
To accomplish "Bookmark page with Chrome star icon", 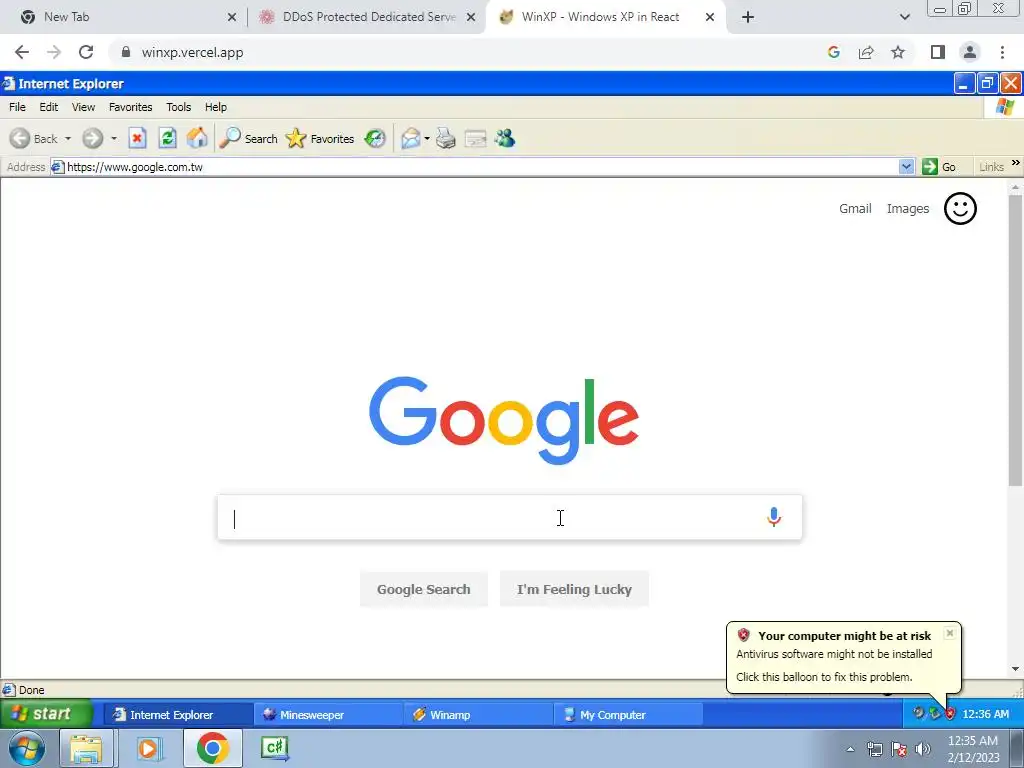I will coord(898,52).
